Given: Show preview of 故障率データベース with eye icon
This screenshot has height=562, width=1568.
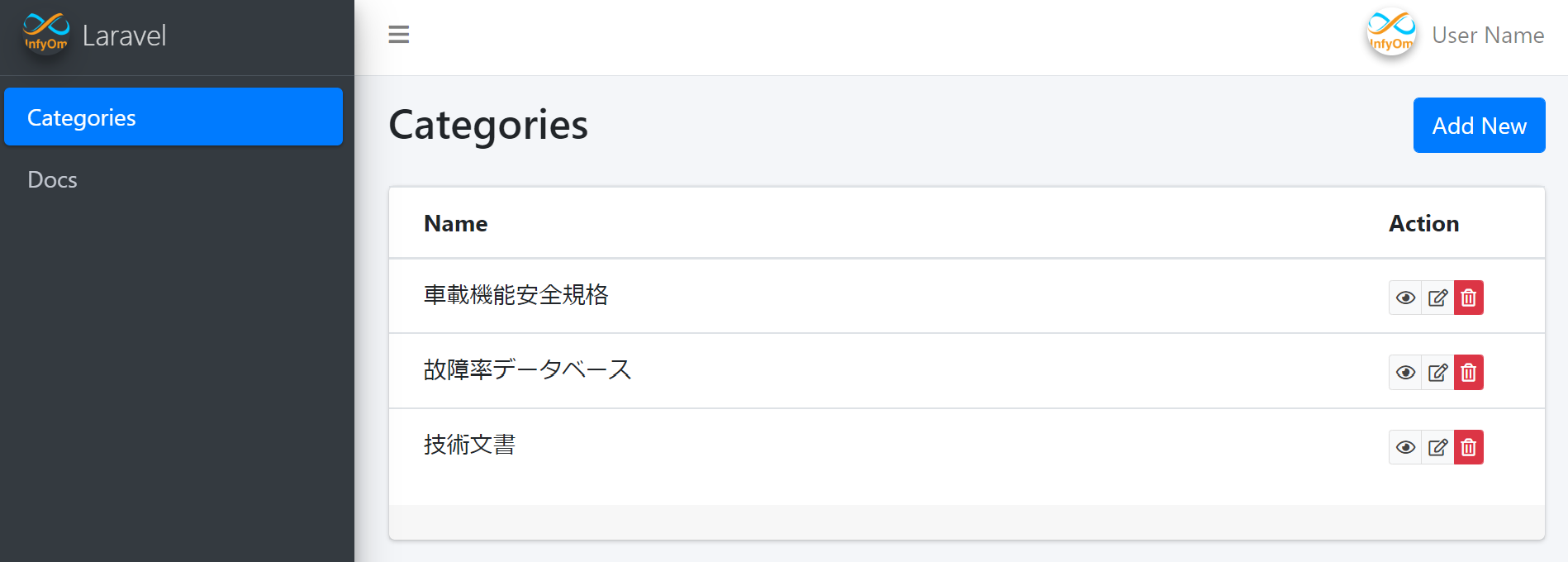Looking at the screenshot, I should (x=1405, y=372).
